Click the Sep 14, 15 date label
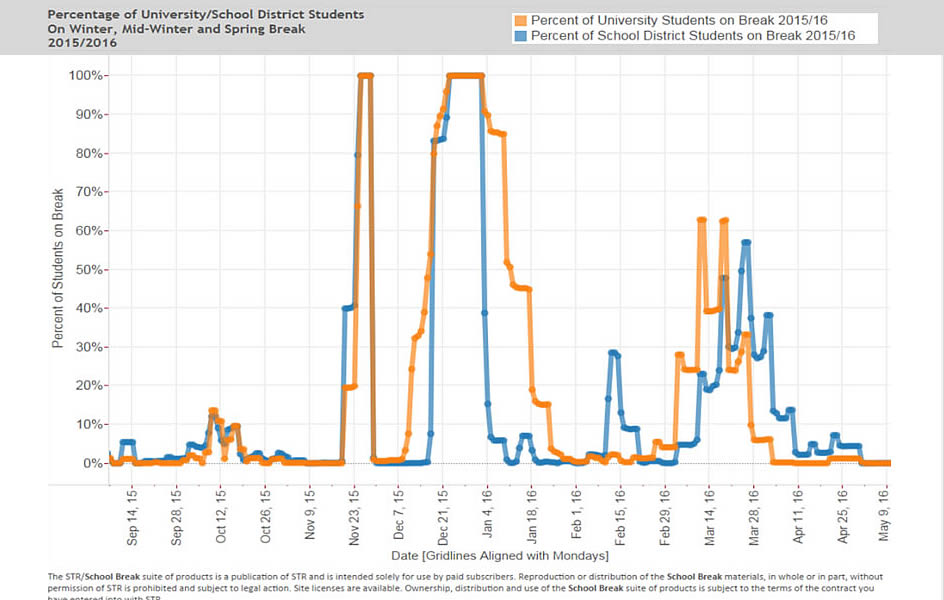This screenshot has width=944, height=600. tap(132, 518)
